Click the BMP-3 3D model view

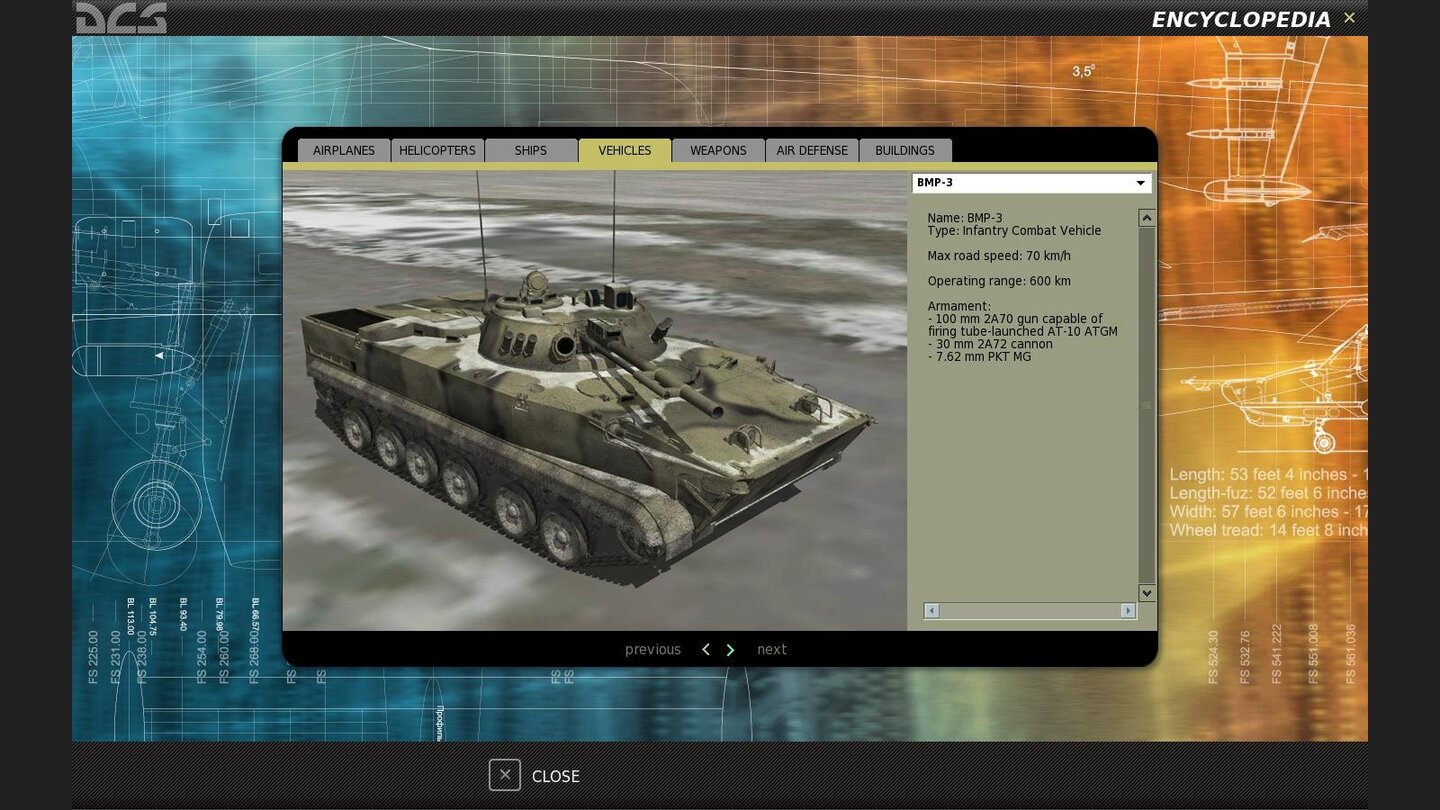click(x=594, y=400)
